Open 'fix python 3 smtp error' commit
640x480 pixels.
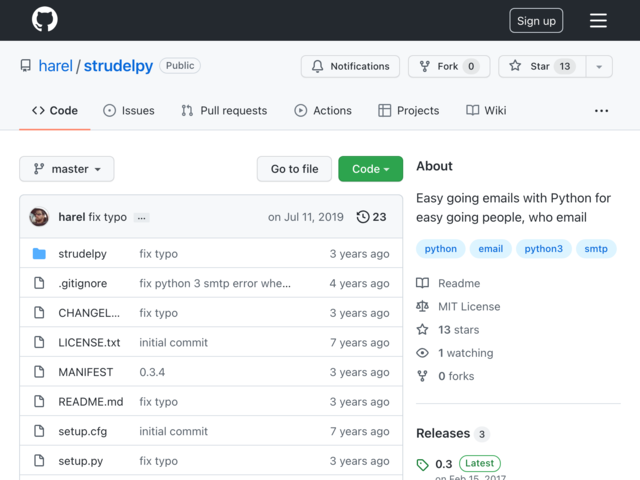tap(215, 283)
